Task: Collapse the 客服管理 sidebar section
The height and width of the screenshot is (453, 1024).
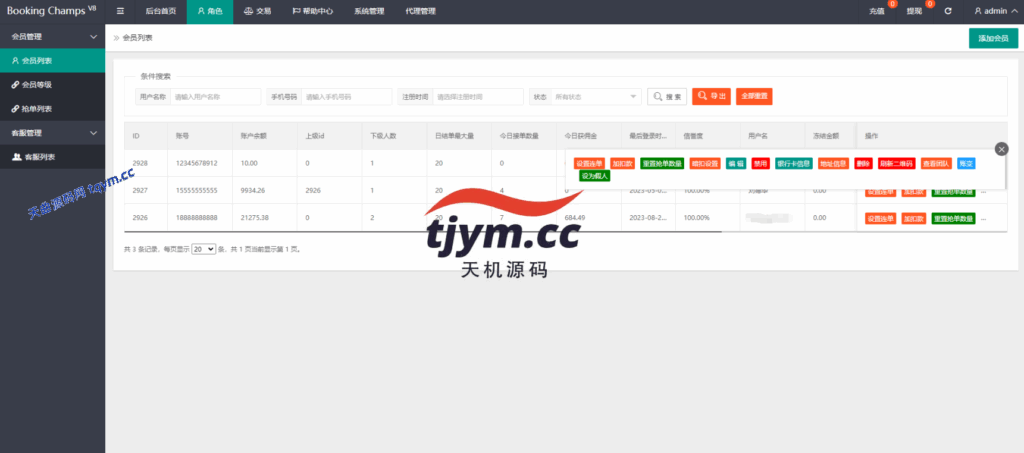Action: pos(52,133)
